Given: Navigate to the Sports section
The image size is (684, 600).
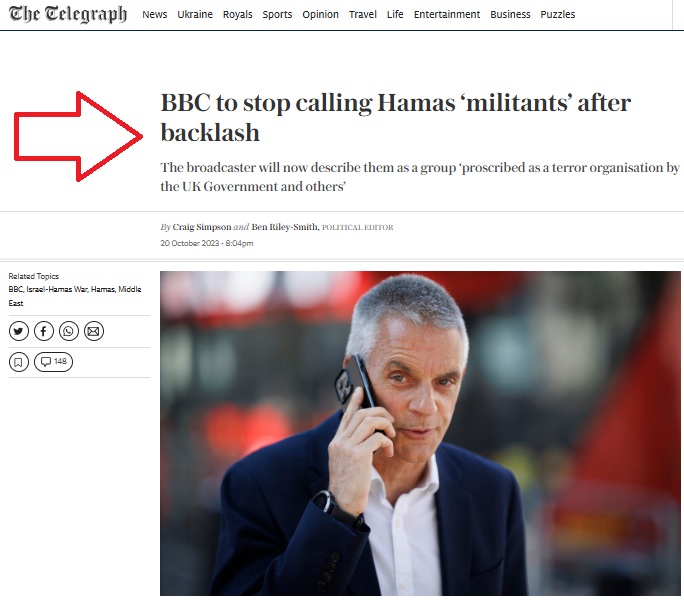Looking at the screenshot, I should pyautogui.click(x=277, y=14).
